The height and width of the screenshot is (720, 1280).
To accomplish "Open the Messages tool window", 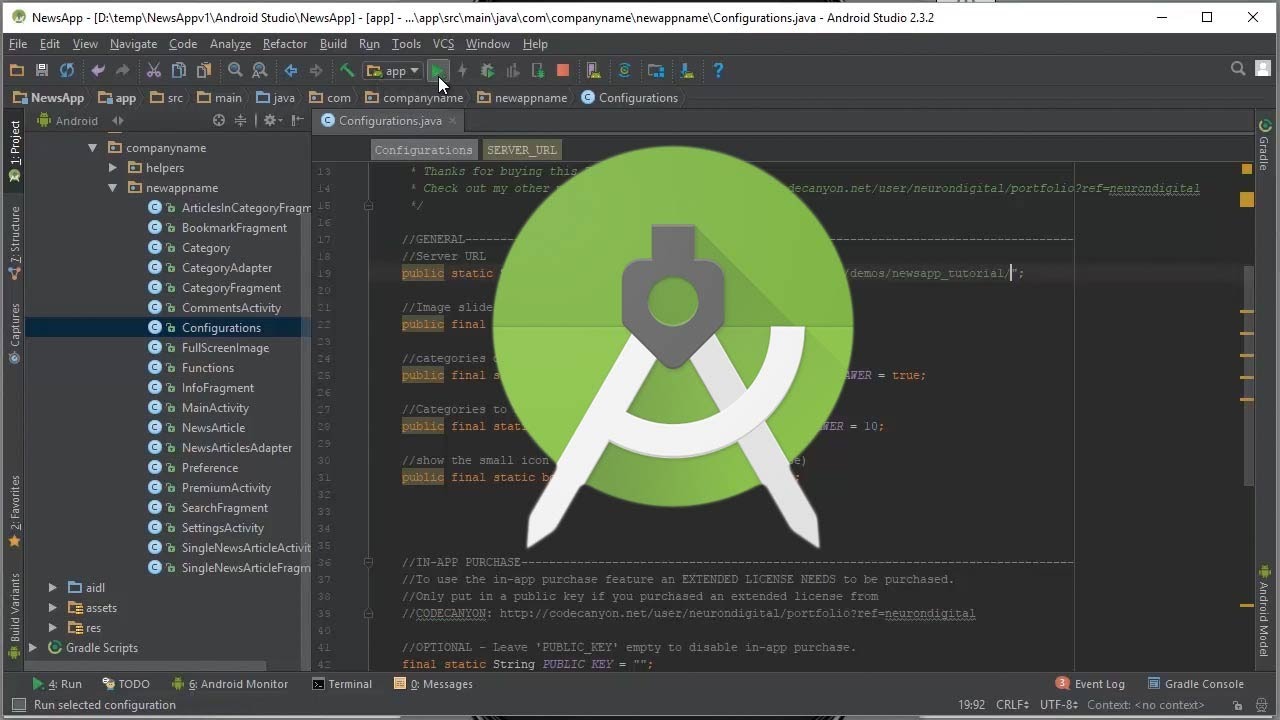I will click(434, 684).
